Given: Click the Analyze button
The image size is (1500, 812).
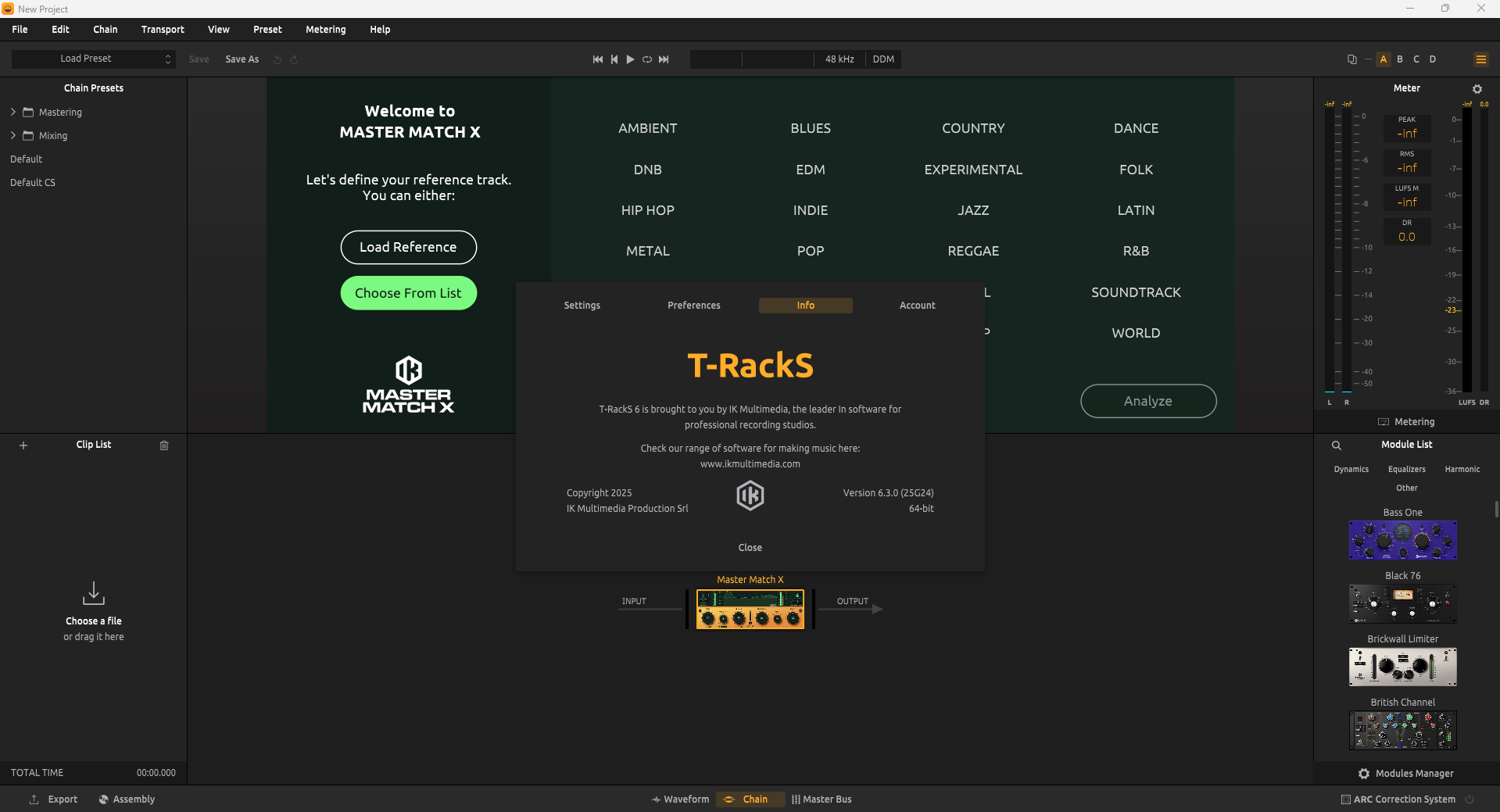Looking at the screenshot, I should [1148, 401].
